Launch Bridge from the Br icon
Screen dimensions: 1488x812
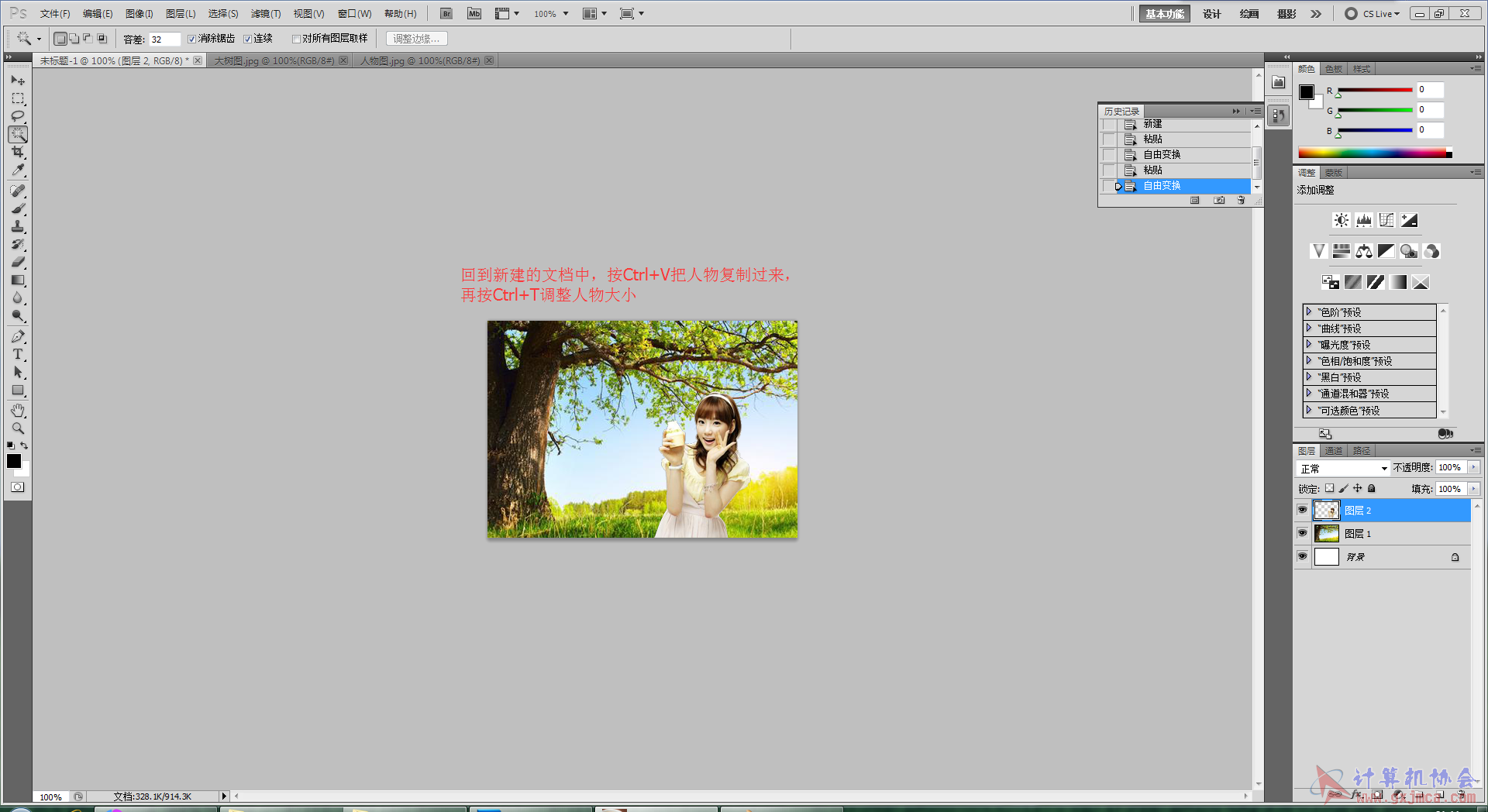pos(446,14)
